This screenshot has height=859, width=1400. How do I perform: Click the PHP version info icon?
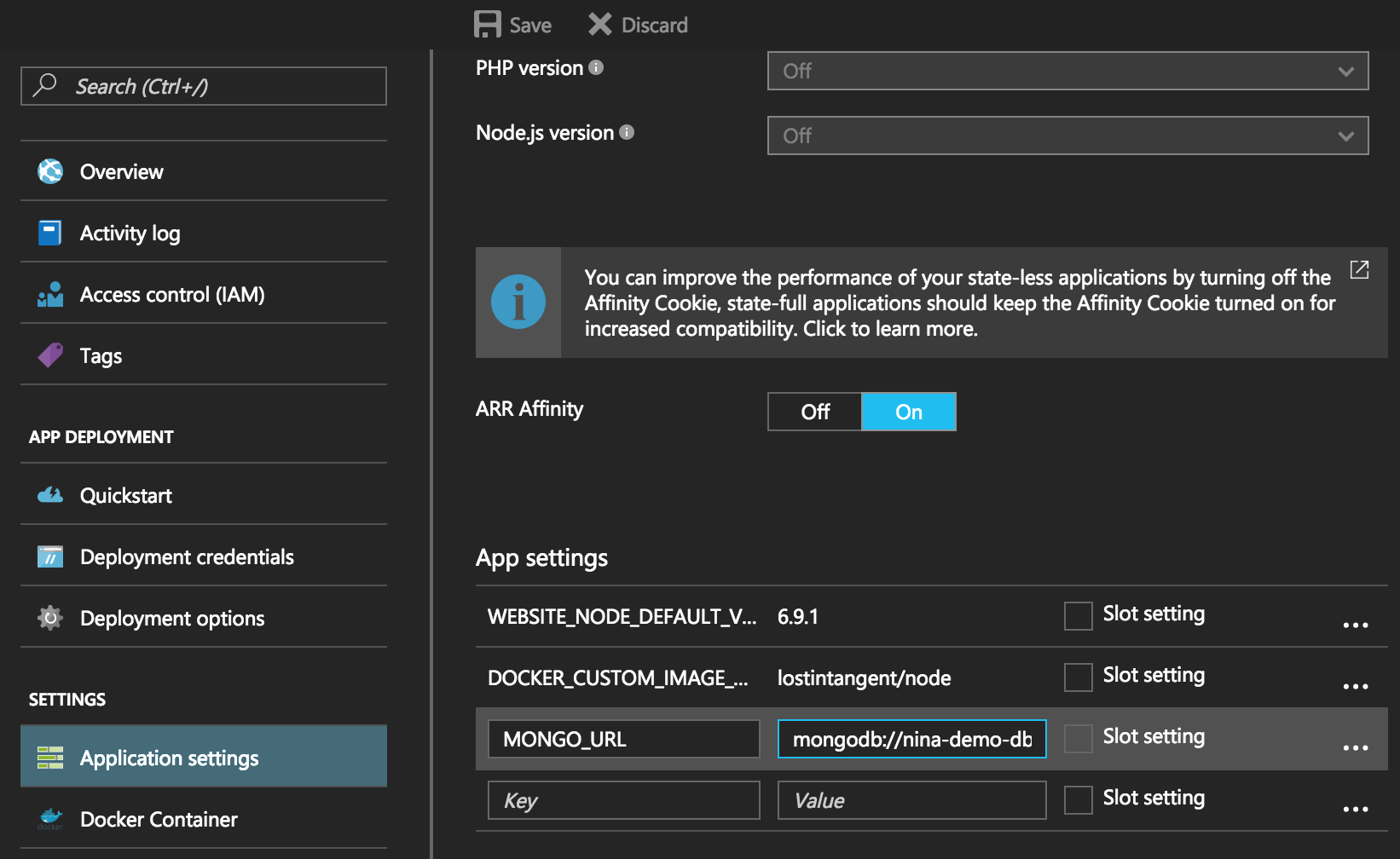(596, 67)
